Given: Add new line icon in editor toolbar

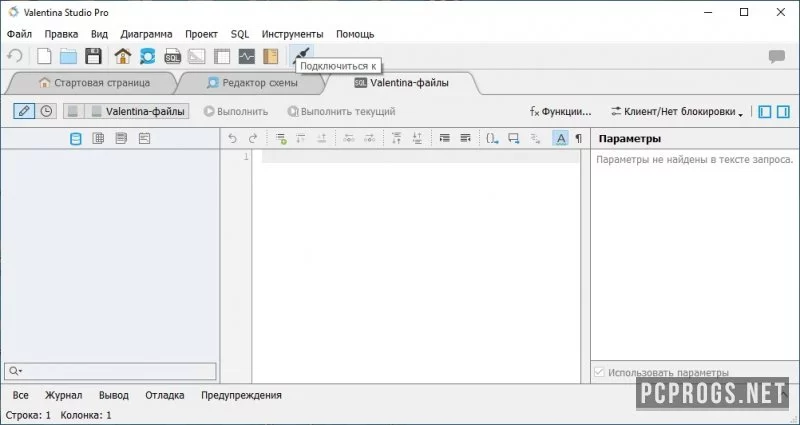Looking at the screenshot, I should click(281, 138).
